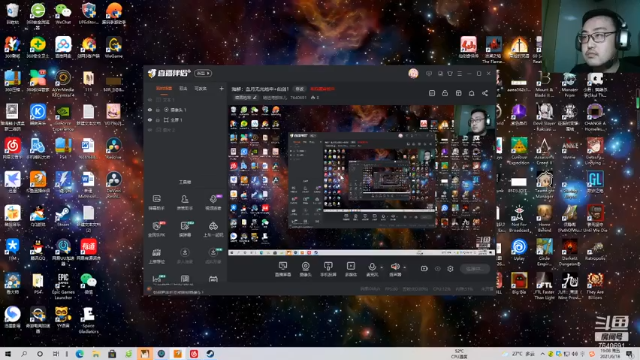640x360 pixels.
Task: Click the lock-shaped icon above the preview
Action: coord(445,93)
